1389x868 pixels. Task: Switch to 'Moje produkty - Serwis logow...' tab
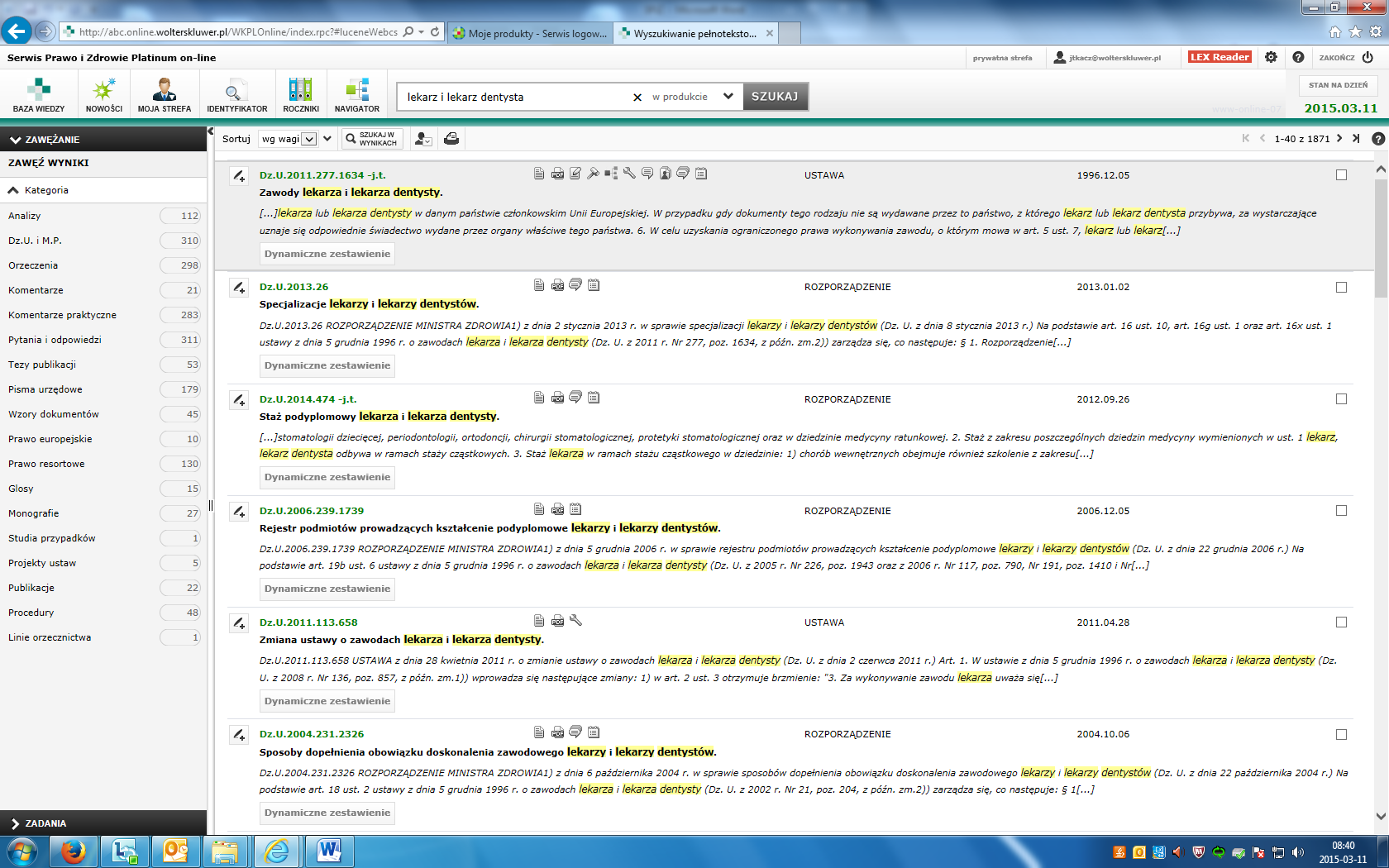tap(530, 33)
